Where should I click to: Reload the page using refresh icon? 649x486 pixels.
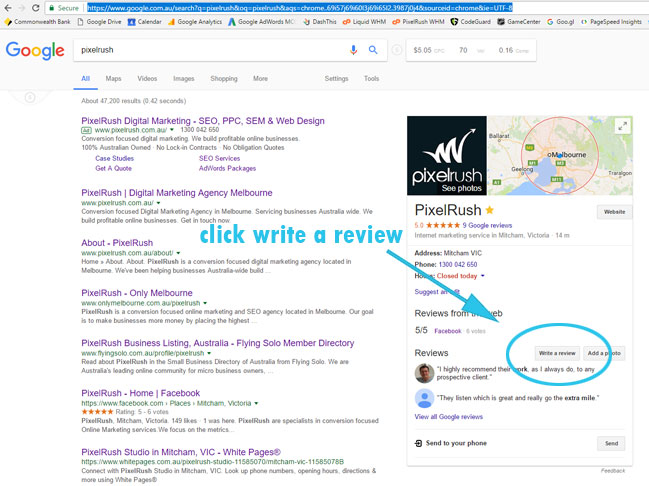pyautogui.click(x=37, y=6)
